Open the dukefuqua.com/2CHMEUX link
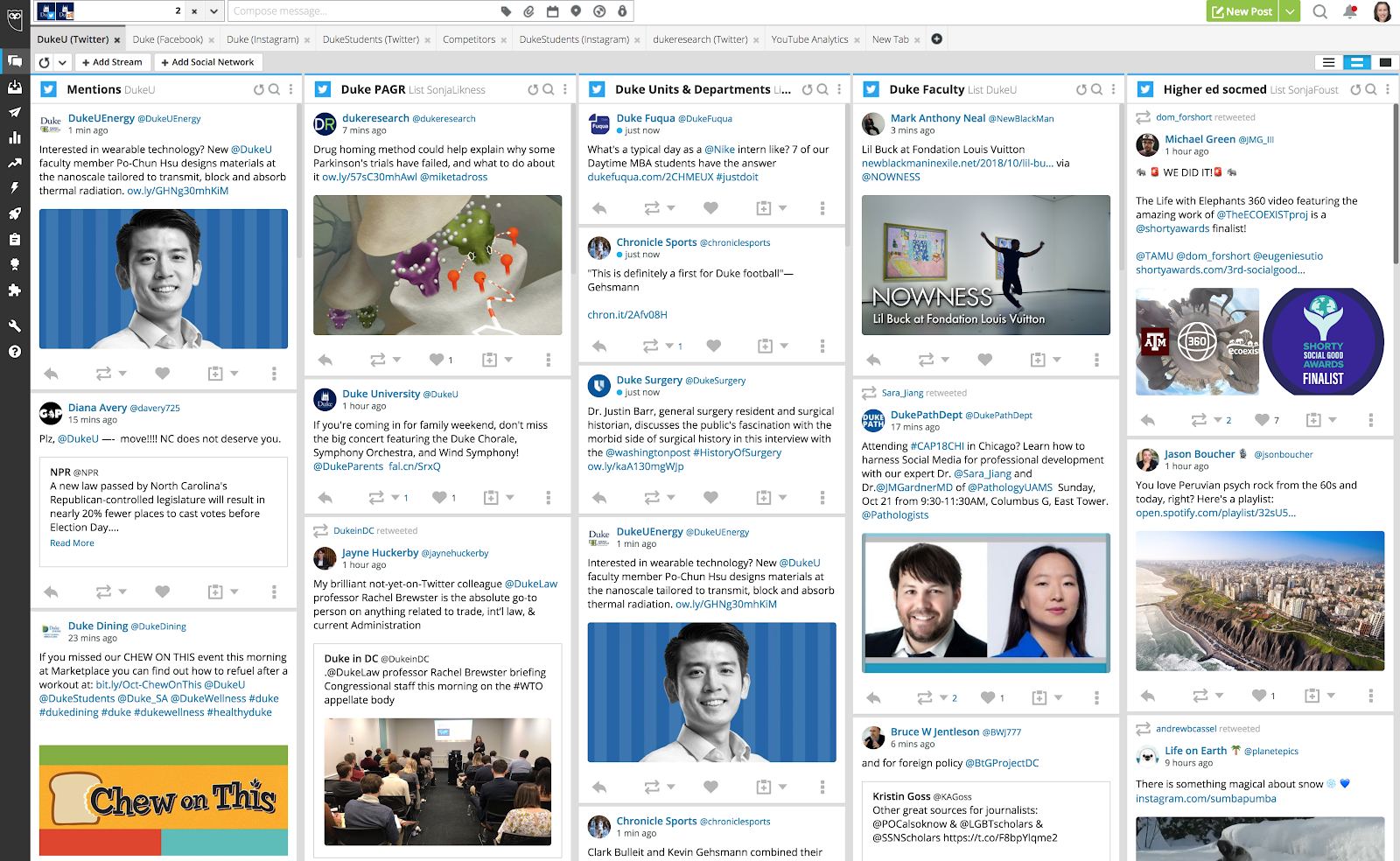1400x861 pixels. [650, 177]
